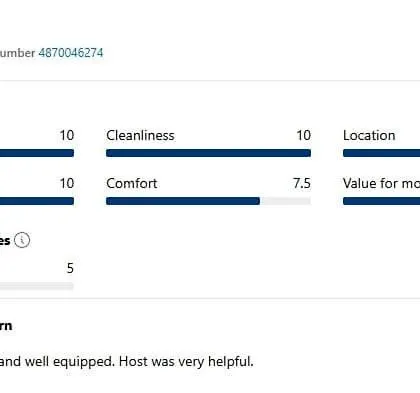The image size is (420, 393).
Task: Click the Cleanliness rating bar
Action: pyautogui.click(x=208, y=153)
